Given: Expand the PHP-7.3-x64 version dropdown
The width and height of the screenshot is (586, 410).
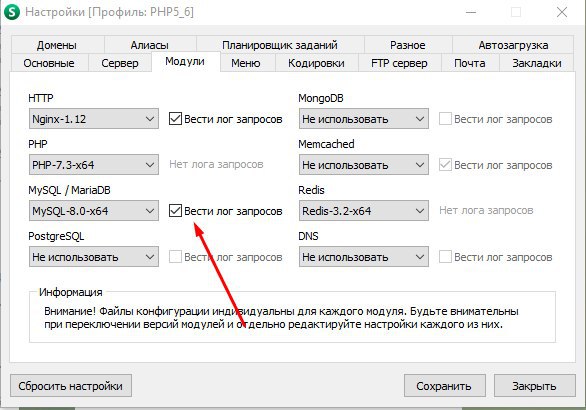Looking at the screenshot, I should [94, 165].
